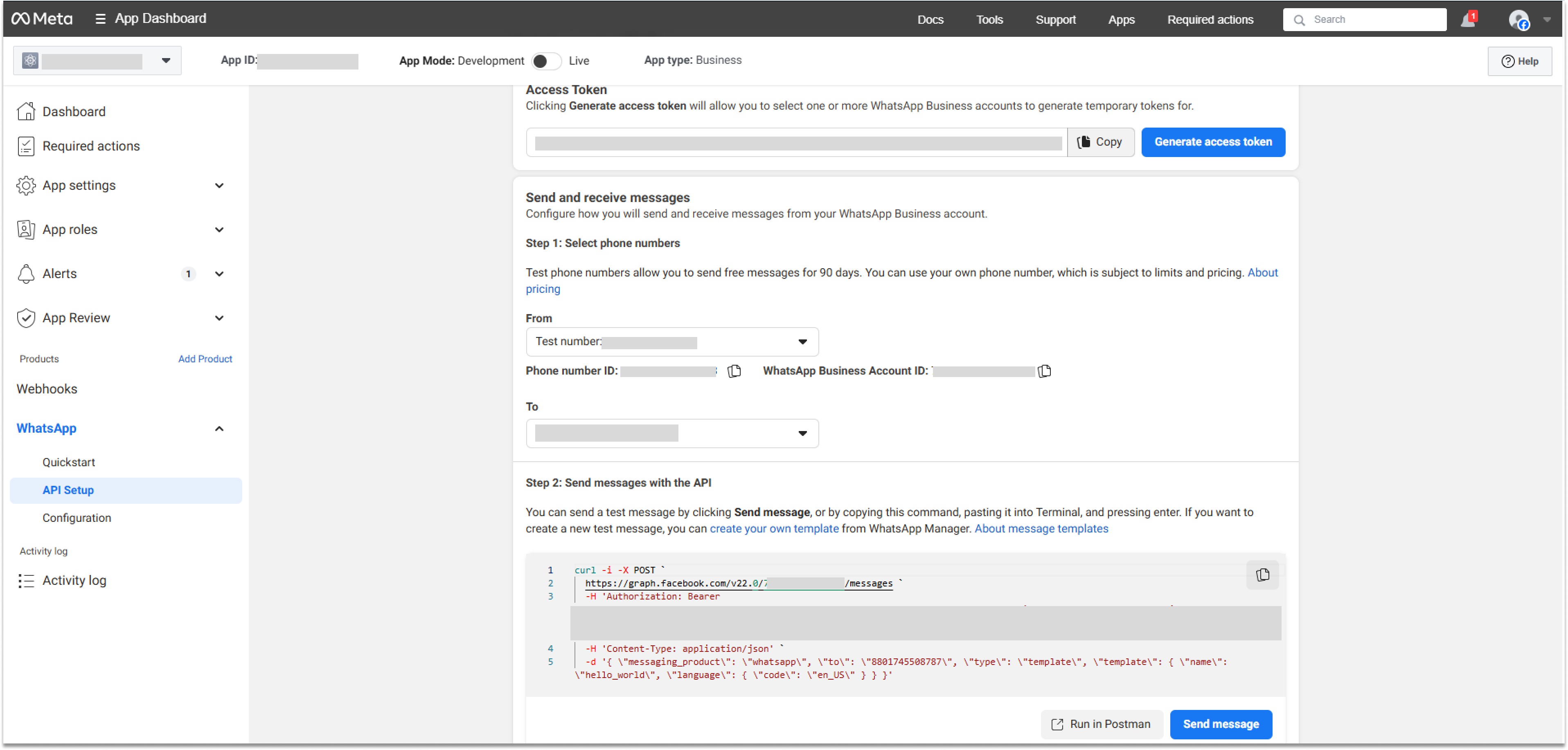This screenshot has height=750, width=1568.
Task: Copy the curl code snippet
Action: (x=1262, y=575)
